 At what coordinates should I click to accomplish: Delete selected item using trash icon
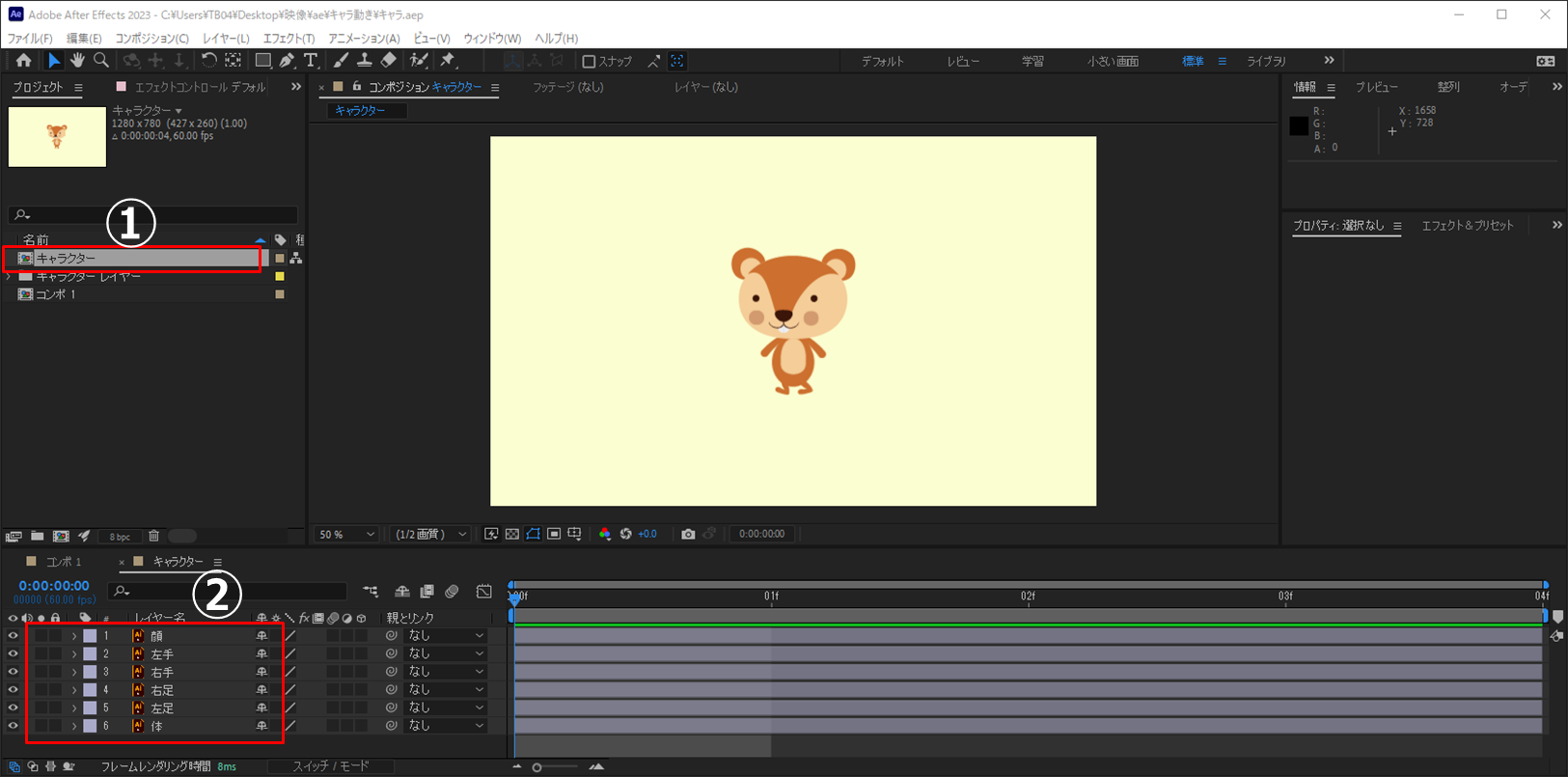click(x=153, y=536)
